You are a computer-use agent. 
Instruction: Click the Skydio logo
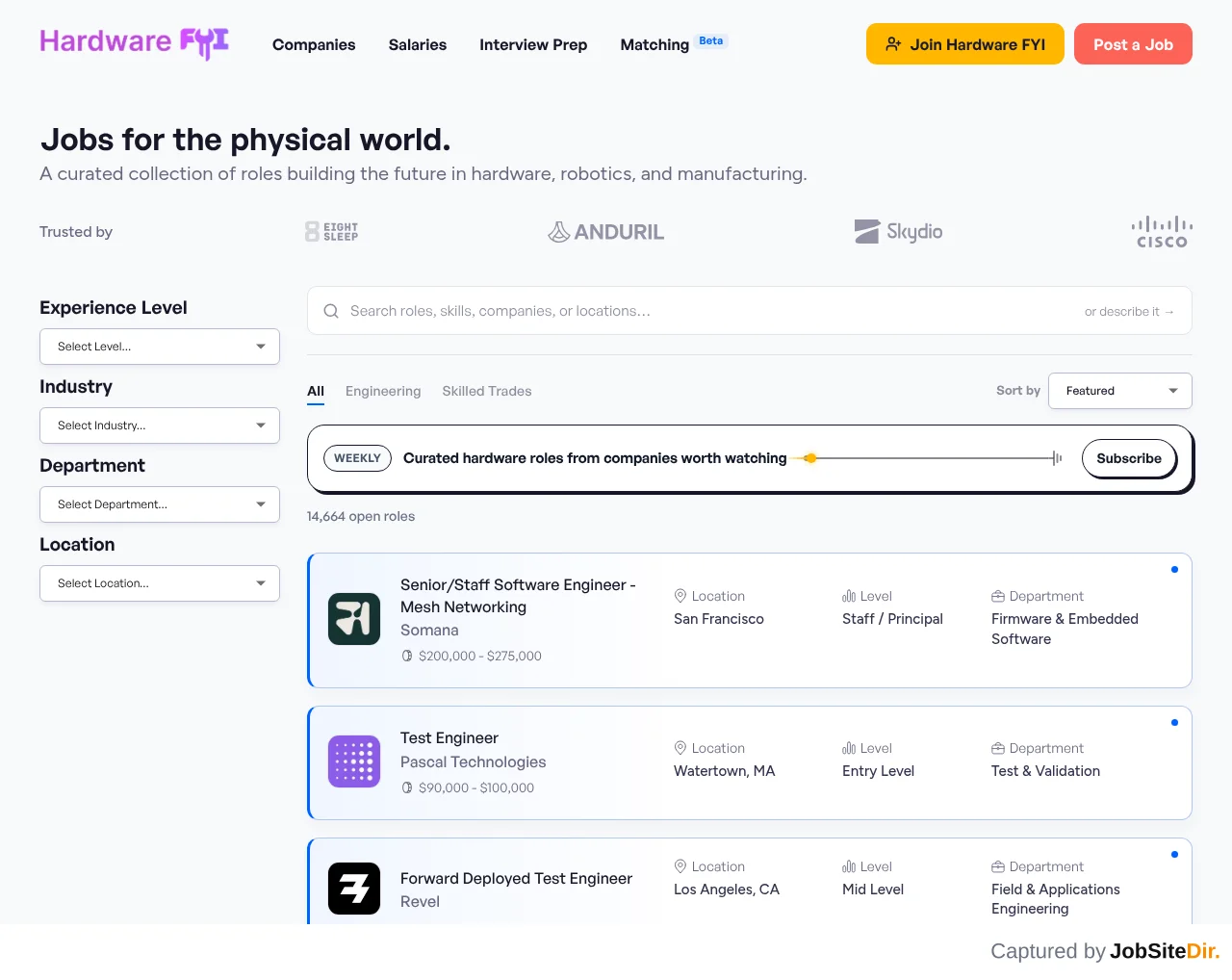pos(899,232)
